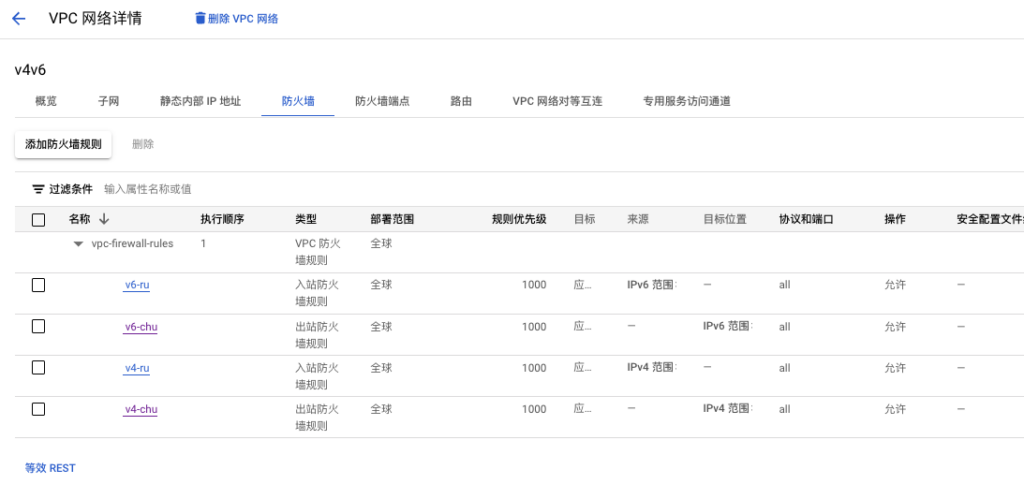Viewport: 1024px width, 499px height.
Task: Select the 静态内部 IP 地址 tab
Action: click(x=200, y=101)
